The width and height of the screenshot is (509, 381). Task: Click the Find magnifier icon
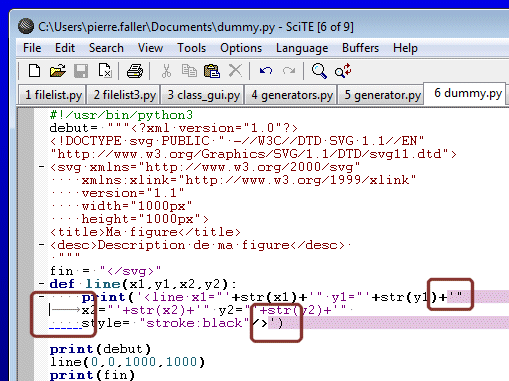[319, 71]
